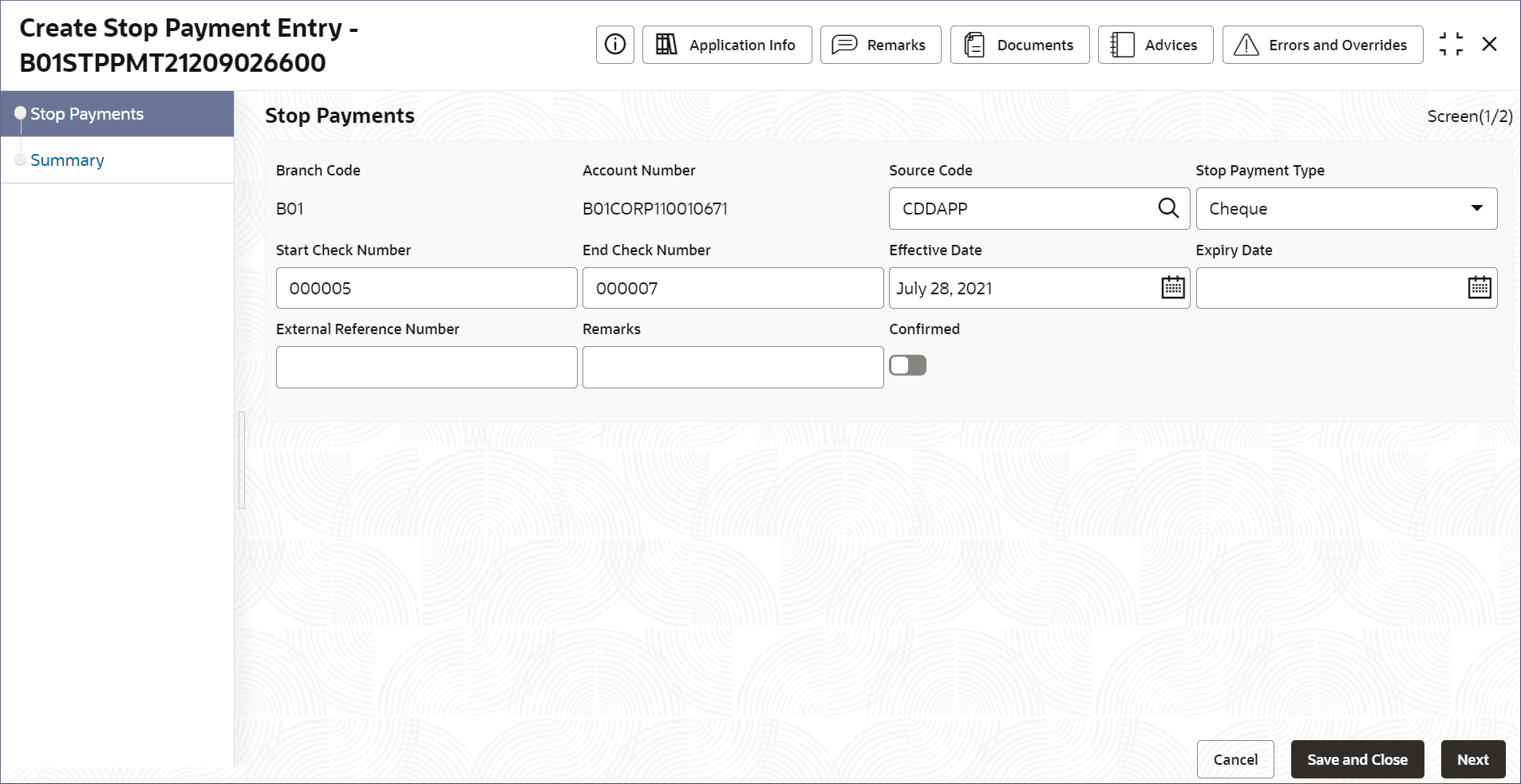Click the External Reference Number field
The height and width of the screenshot is (784, 1521).
point(427,367)
